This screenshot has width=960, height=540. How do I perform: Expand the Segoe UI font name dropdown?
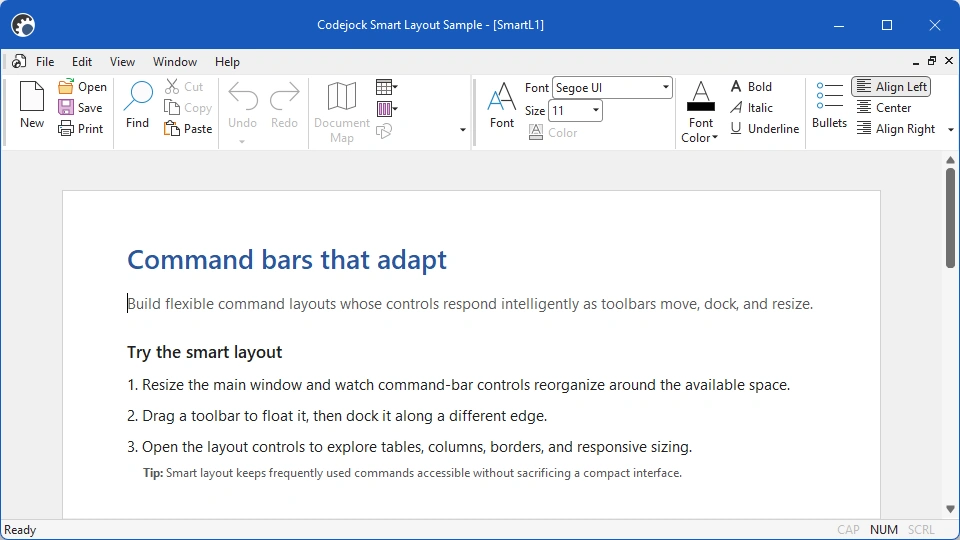tap(666, 88)
